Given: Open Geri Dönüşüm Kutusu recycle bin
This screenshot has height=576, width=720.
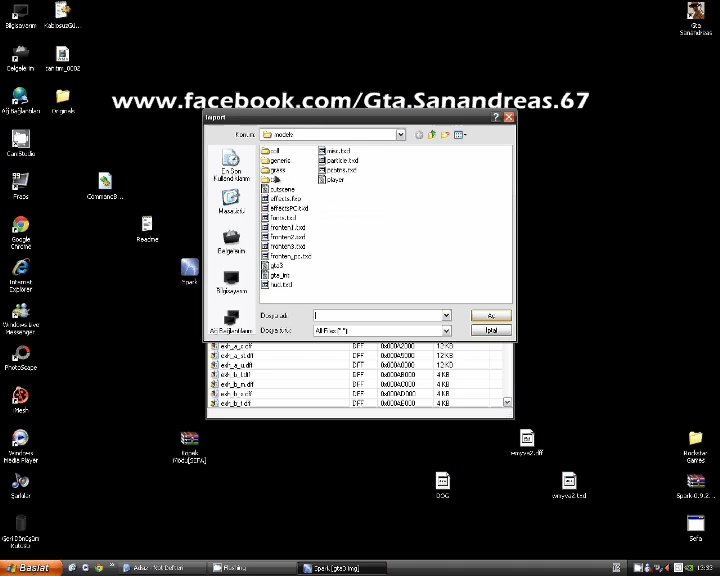Looking at the screenshot, I should (x=21, y=531).
